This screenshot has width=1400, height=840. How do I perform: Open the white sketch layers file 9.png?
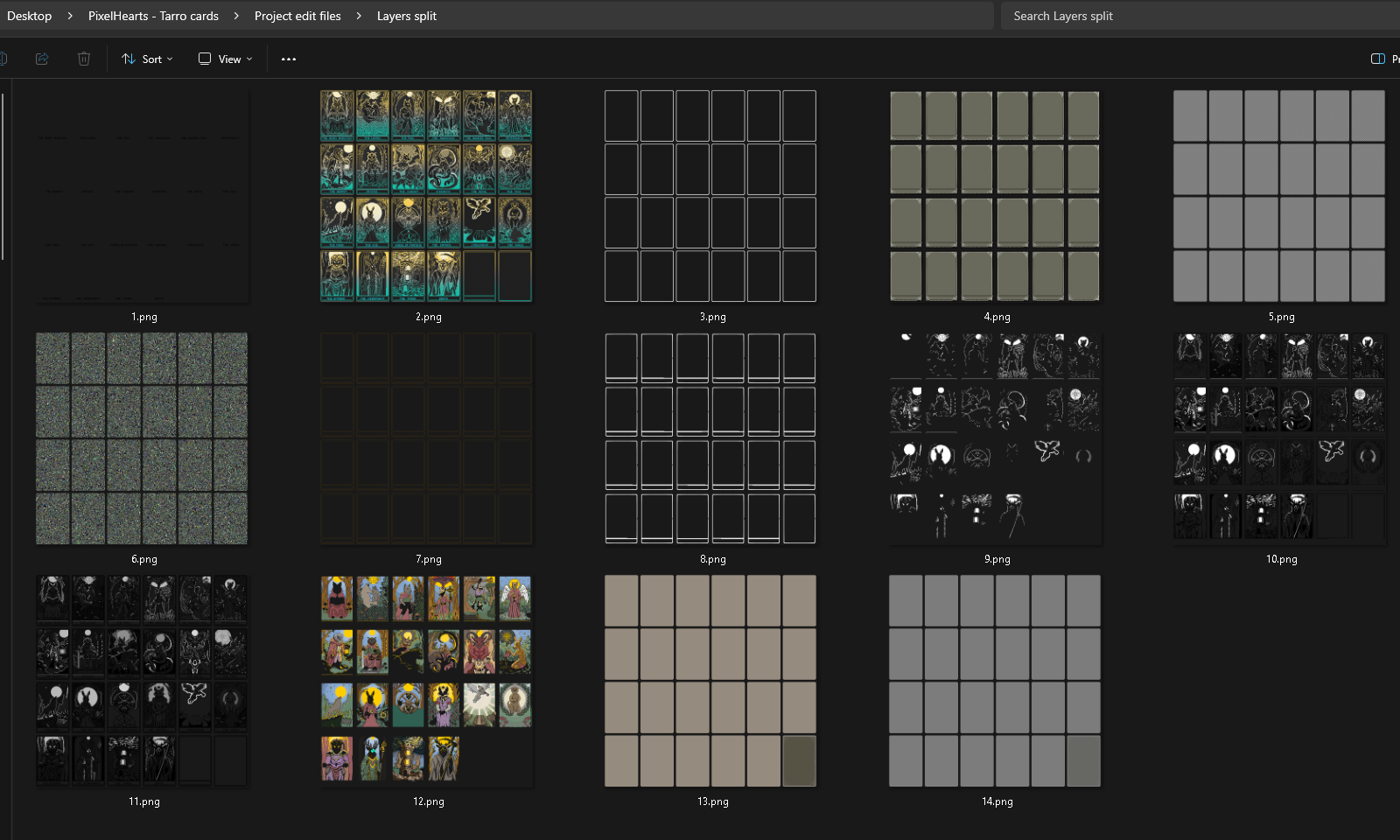pos(995,437)
